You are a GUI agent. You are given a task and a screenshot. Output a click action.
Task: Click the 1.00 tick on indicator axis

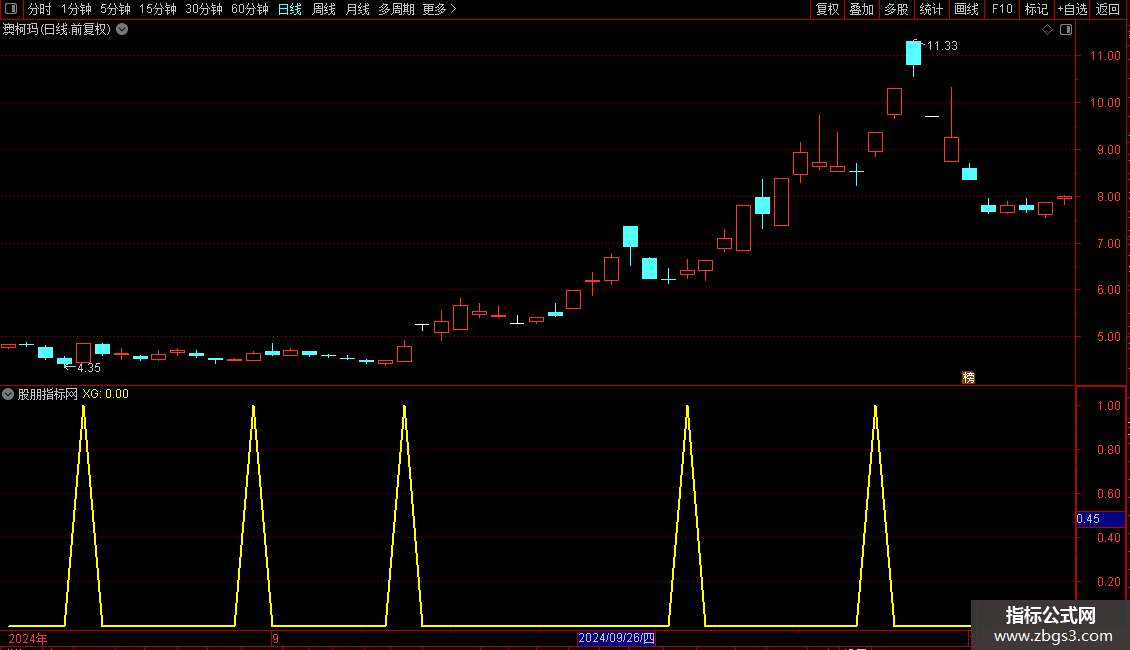coord(1108,406)
